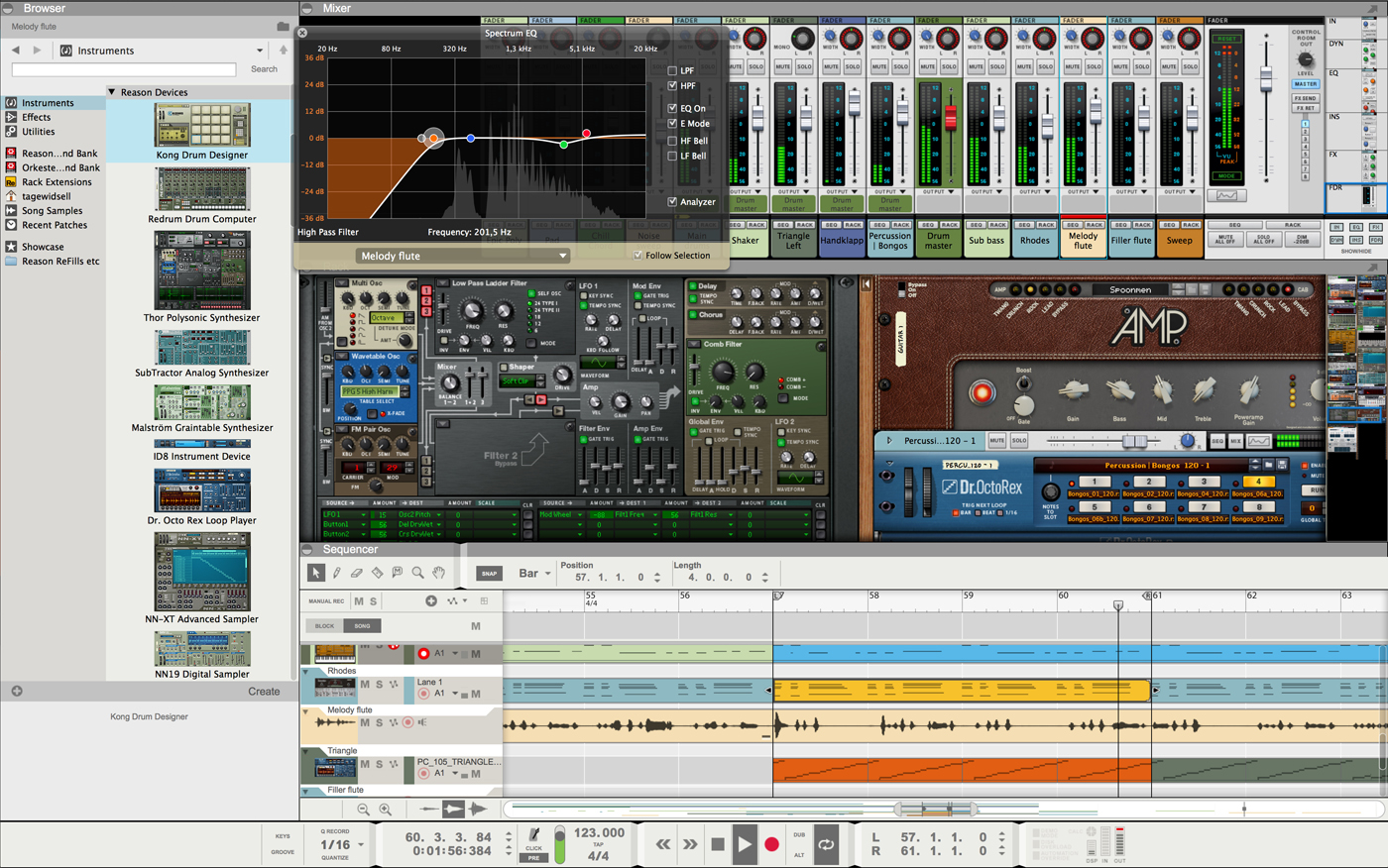Toggle the Follow Selection checkbox
The image size is (1388, 868).
(637, 256)
